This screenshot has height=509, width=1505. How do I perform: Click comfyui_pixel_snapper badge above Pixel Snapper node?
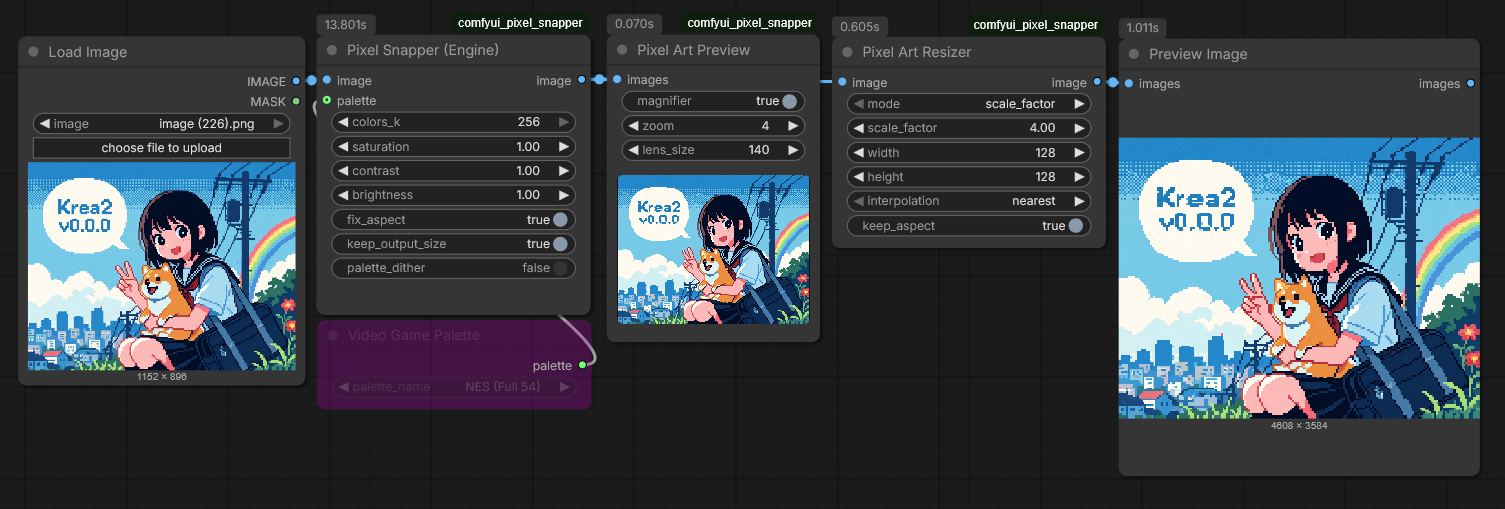point(520,23)
